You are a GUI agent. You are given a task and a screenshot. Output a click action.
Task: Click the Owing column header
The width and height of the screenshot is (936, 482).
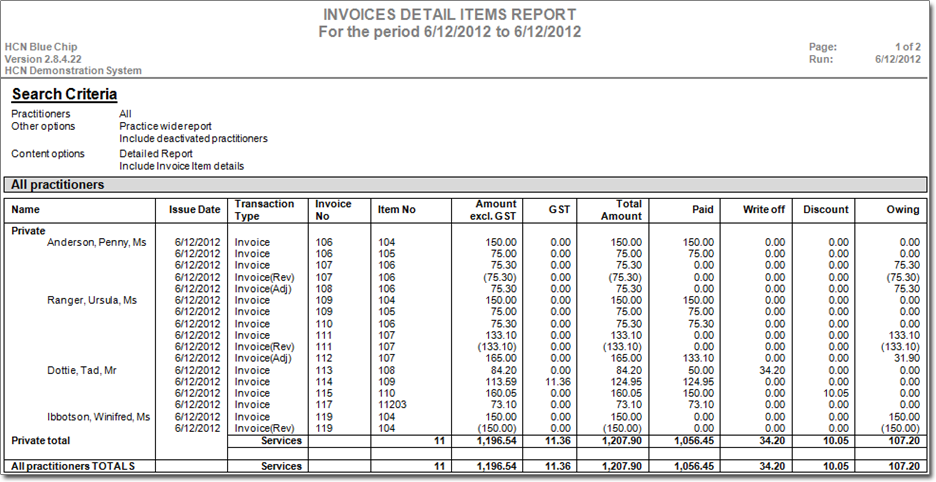(903, 210)
